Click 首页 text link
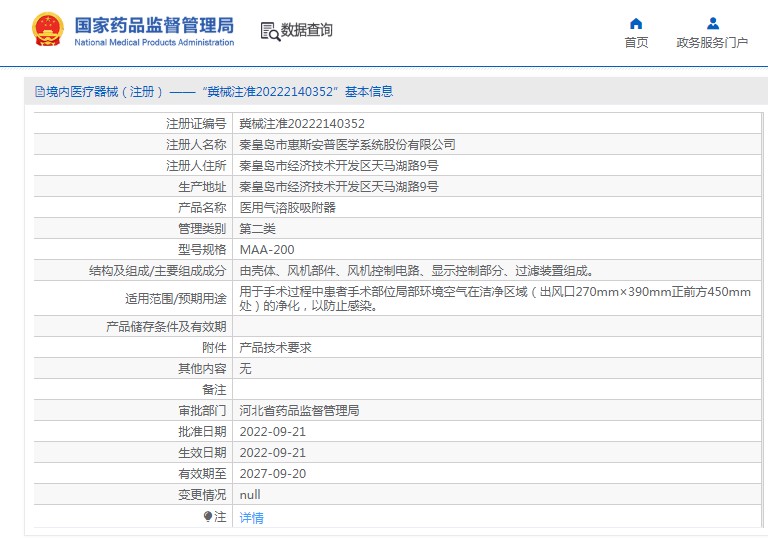 tap(636, 43)
